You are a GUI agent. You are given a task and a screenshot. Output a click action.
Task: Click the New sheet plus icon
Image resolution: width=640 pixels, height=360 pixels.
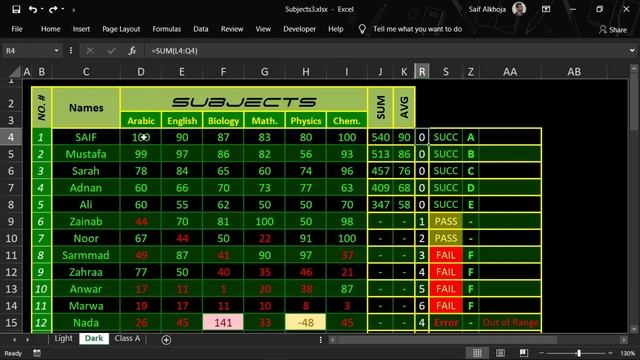tap(166, 340)
